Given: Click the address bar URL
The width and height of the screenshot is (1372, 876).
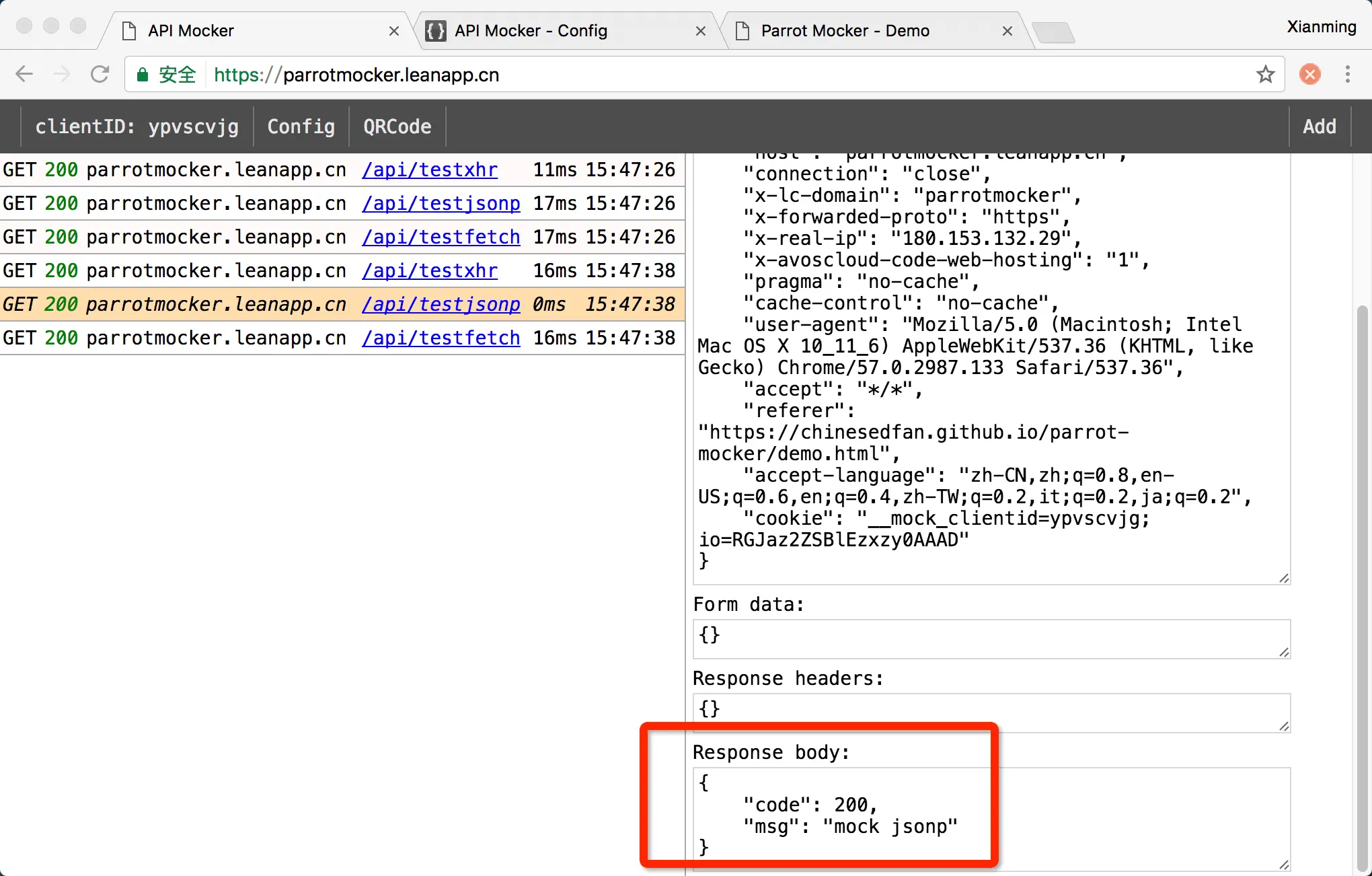Looking at the screenshot, I should point(356,75).
